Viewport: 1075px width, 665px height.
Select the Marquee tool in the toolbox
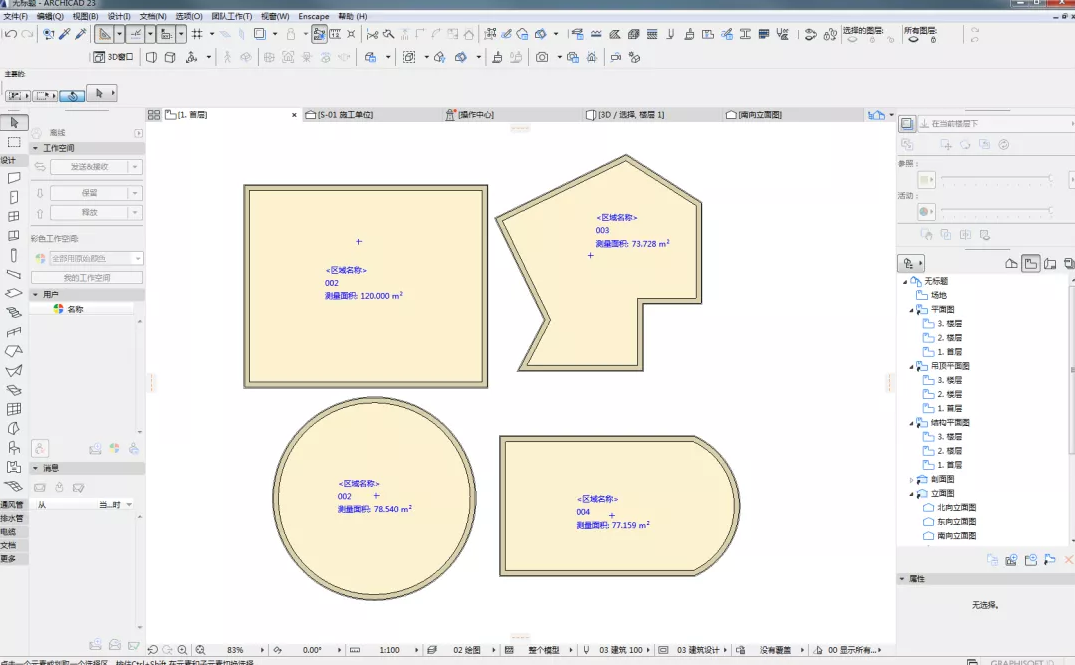pyautogui.click(x=14, y=142)
